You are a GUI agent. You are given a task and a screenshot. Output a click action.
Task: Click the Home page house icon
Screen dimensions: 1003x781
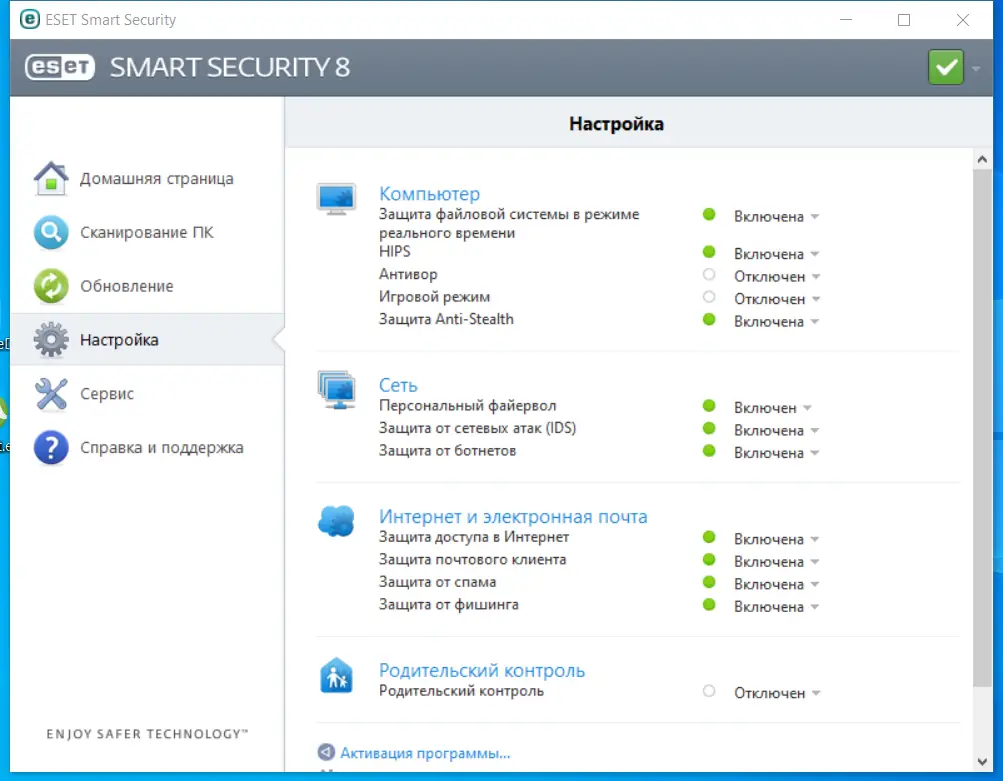coord(50,179)
